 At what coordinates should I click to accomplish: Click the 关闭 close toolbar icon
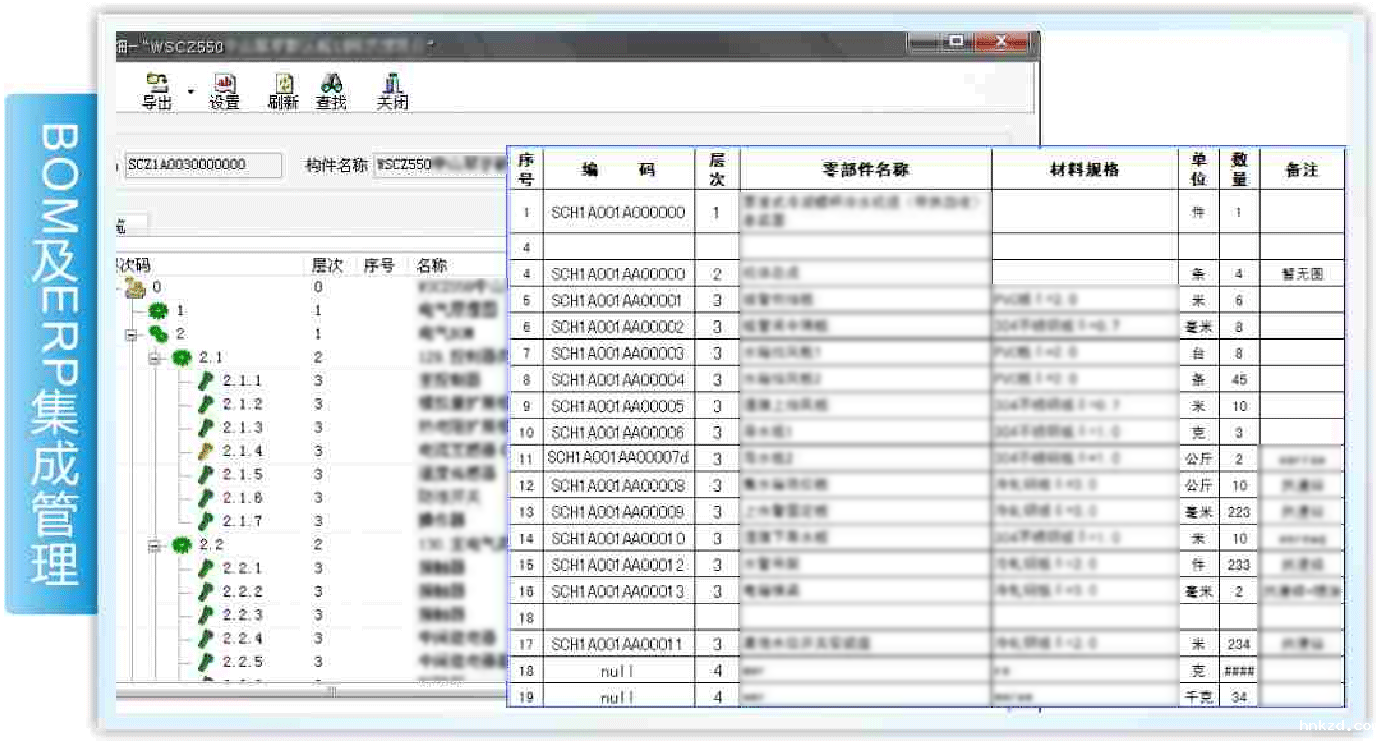coord(392,90)
